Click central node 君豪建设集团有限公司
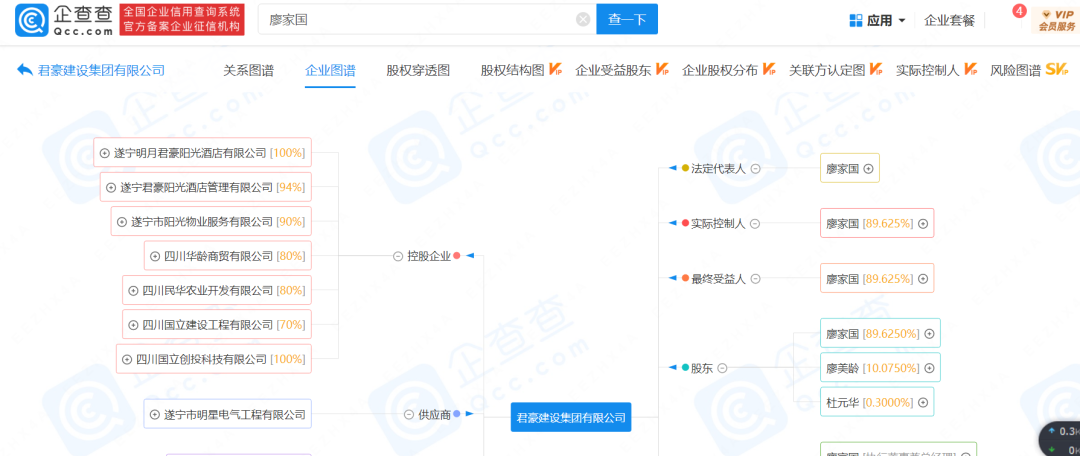The width and height of the screenshot is (1080, 456). 571,417
